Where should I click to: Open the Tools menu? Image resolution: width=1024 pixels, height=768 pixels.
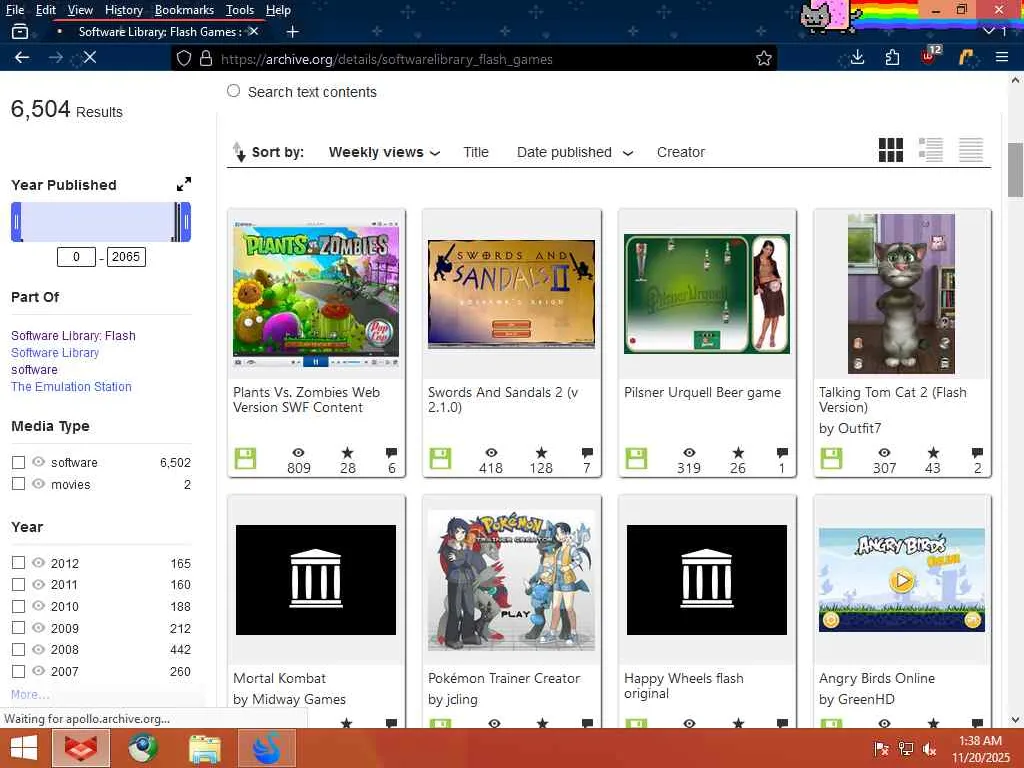(x=240, y=10)
